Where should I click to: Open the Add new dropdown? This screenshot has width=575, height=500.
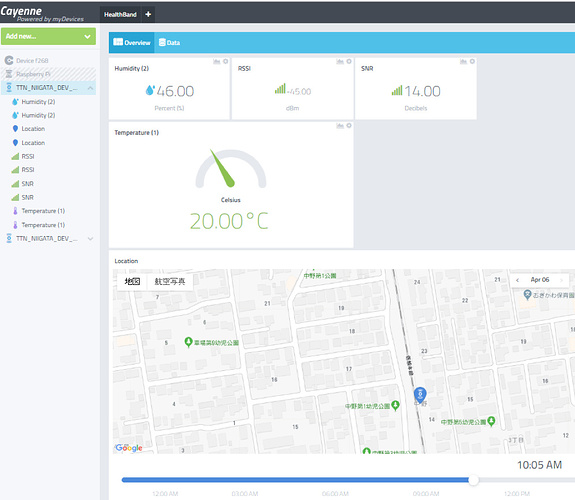[x=48, y=36]
